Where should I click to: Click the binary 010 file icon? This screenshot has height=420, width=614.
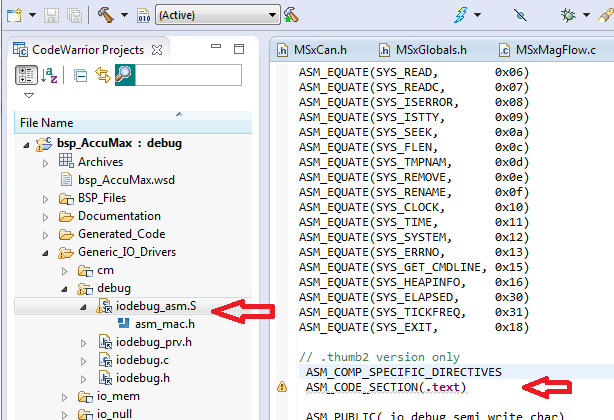[144, 15]
